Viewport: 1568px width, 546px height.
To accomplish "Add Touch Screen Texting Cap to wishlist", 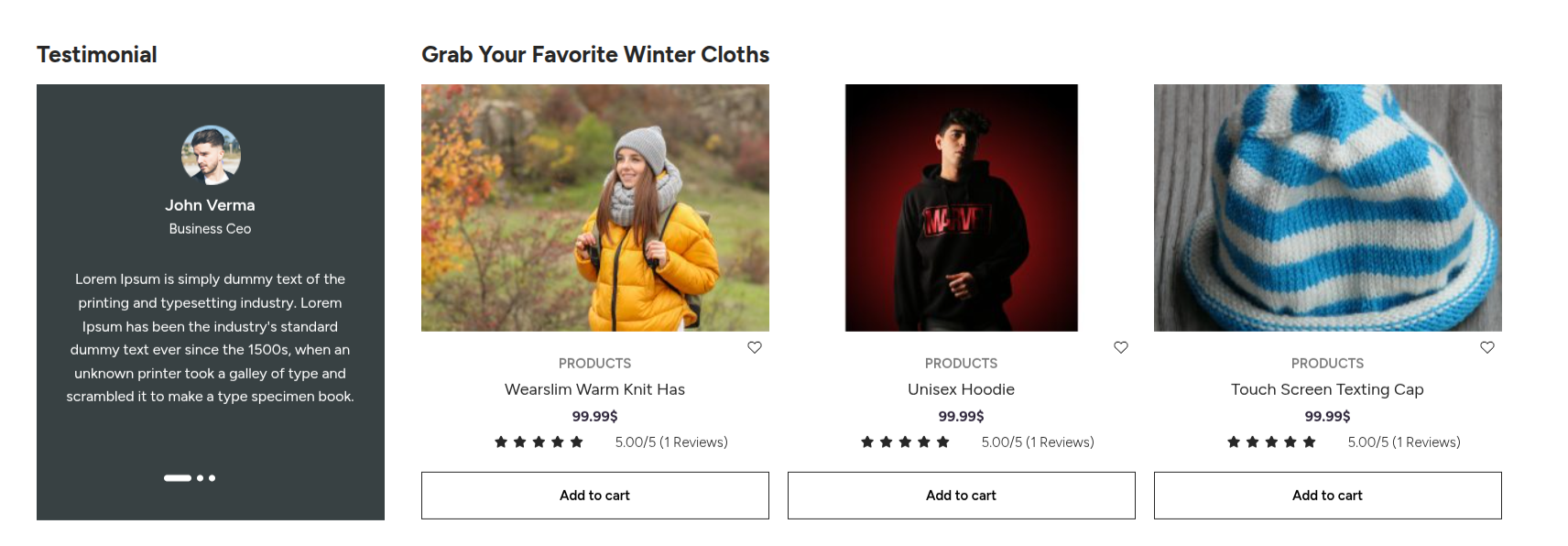I will coord(1487,347).
